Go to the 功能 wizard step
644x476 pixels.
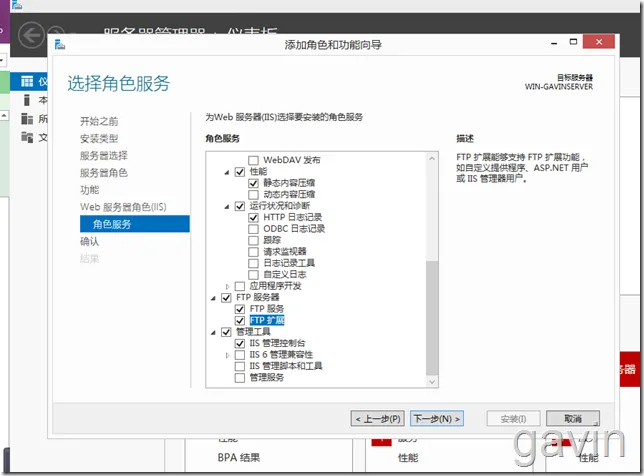point(90,190)
